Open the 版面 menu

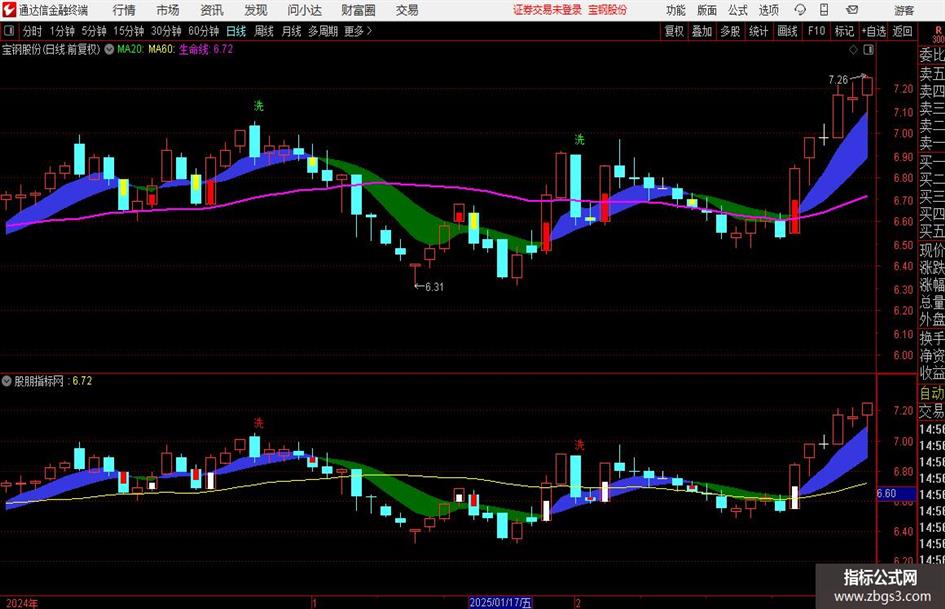(706, 10)
